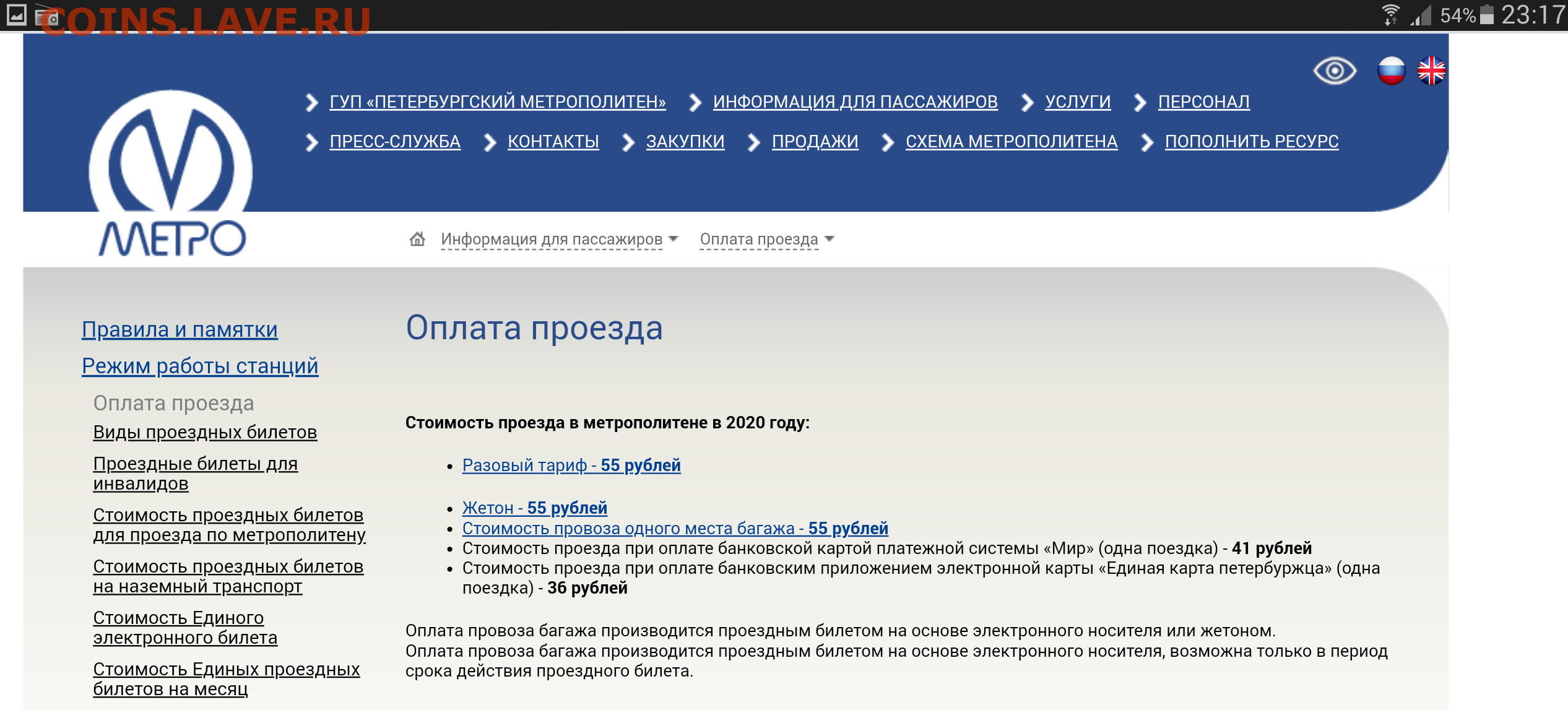Switch language via Russian flag icon
1568x710 pixels.
[x=1391, y=71]
